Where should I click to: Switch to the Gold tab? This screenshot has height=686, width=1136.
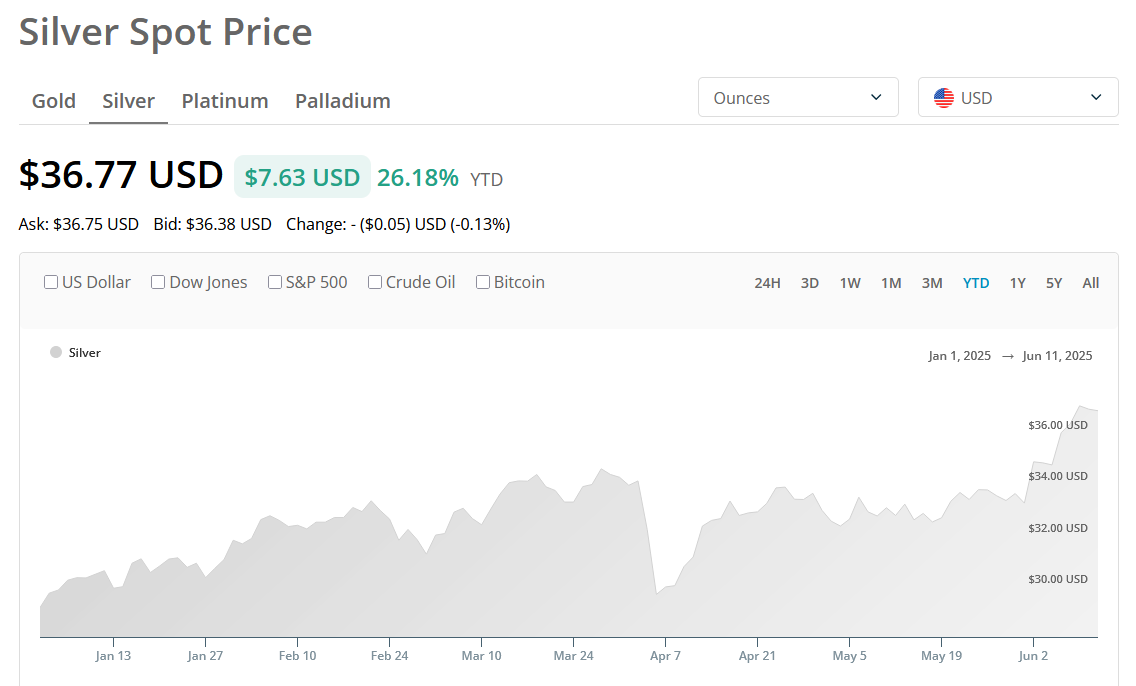(x=54, y=101)
